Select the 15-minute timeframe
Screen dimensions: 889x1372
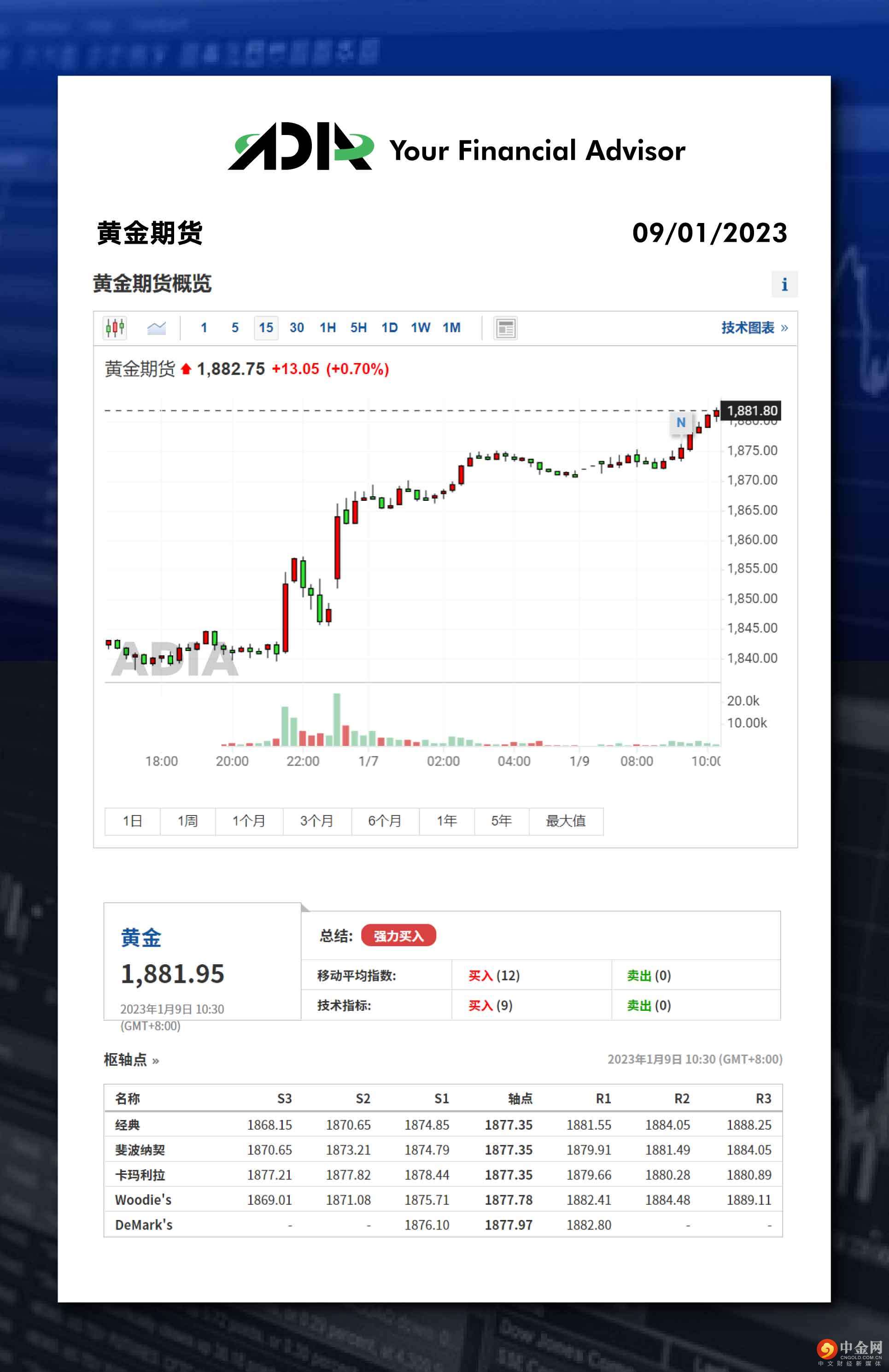click(x=265, y=328)
